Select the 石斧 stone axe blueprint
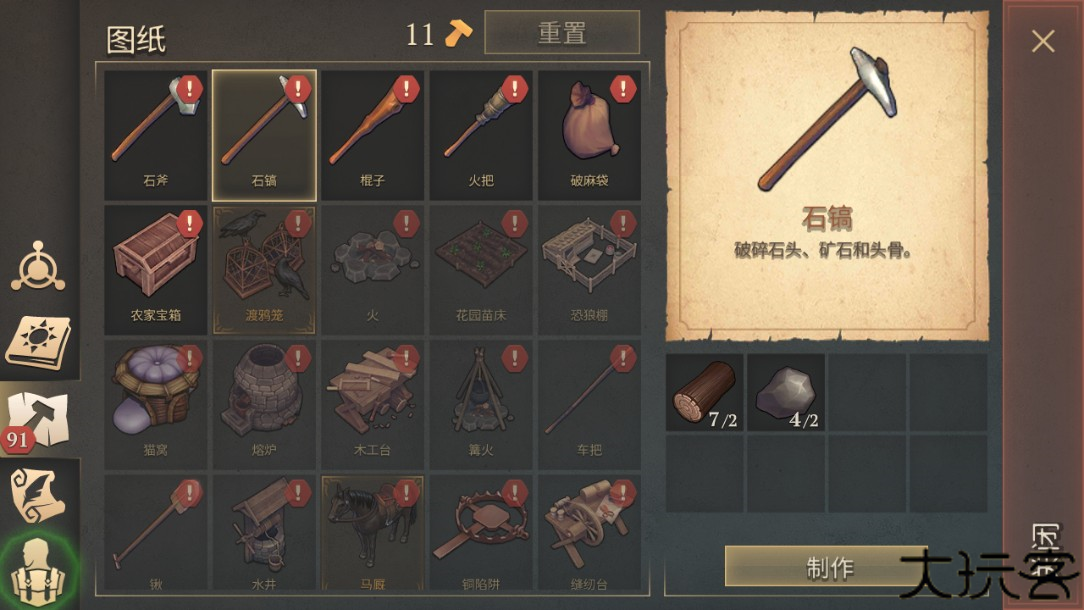 coord(156,135)
